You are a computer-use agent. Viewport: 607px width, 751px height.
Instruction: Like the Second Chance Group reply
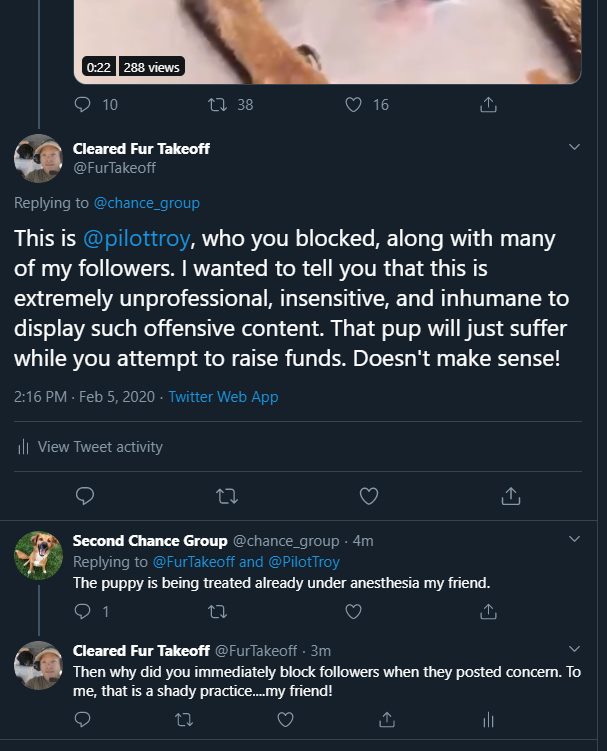click(285, 610)
